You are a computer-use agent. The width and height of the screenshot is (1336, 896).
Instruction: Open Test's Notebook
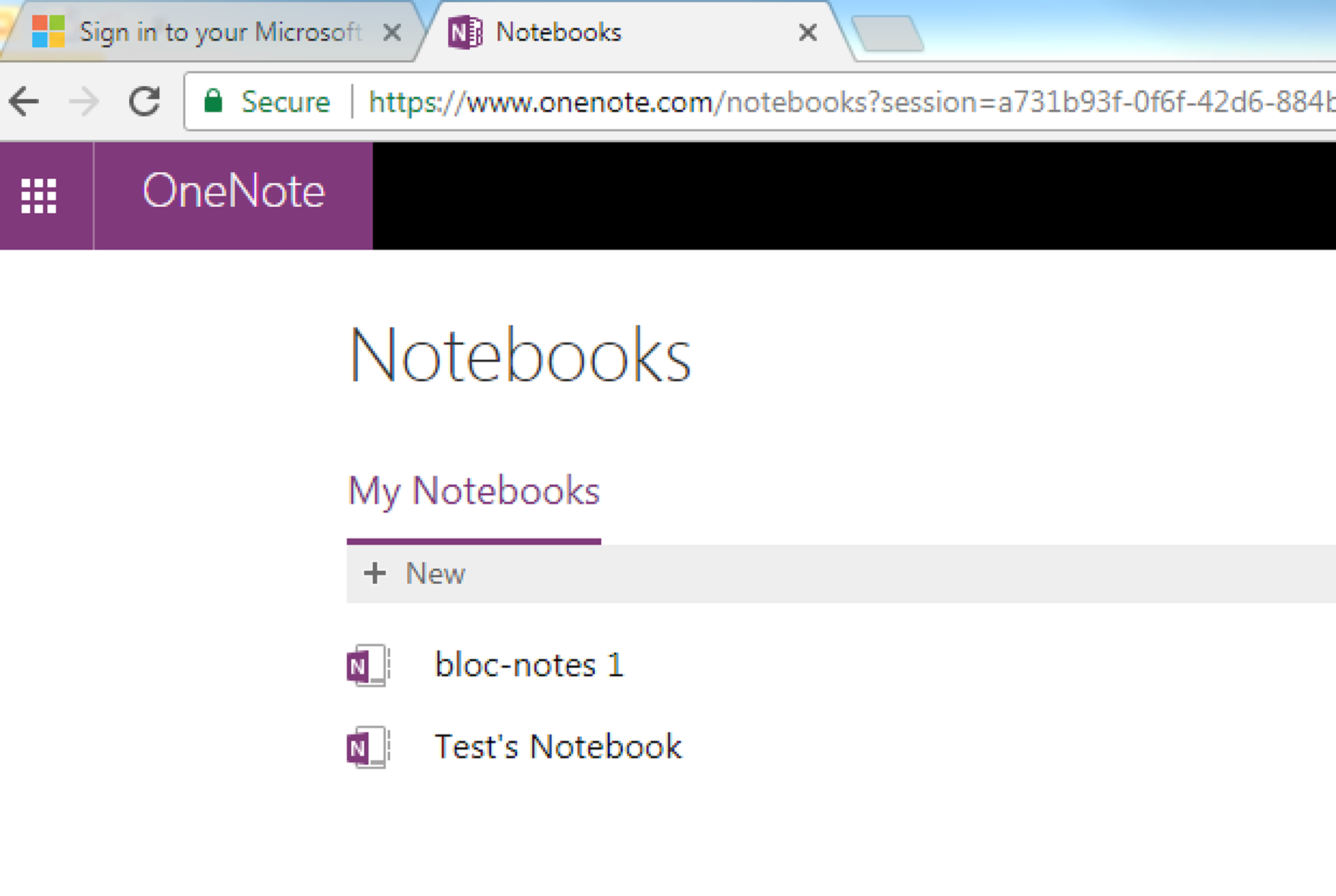tap(558, 747)
